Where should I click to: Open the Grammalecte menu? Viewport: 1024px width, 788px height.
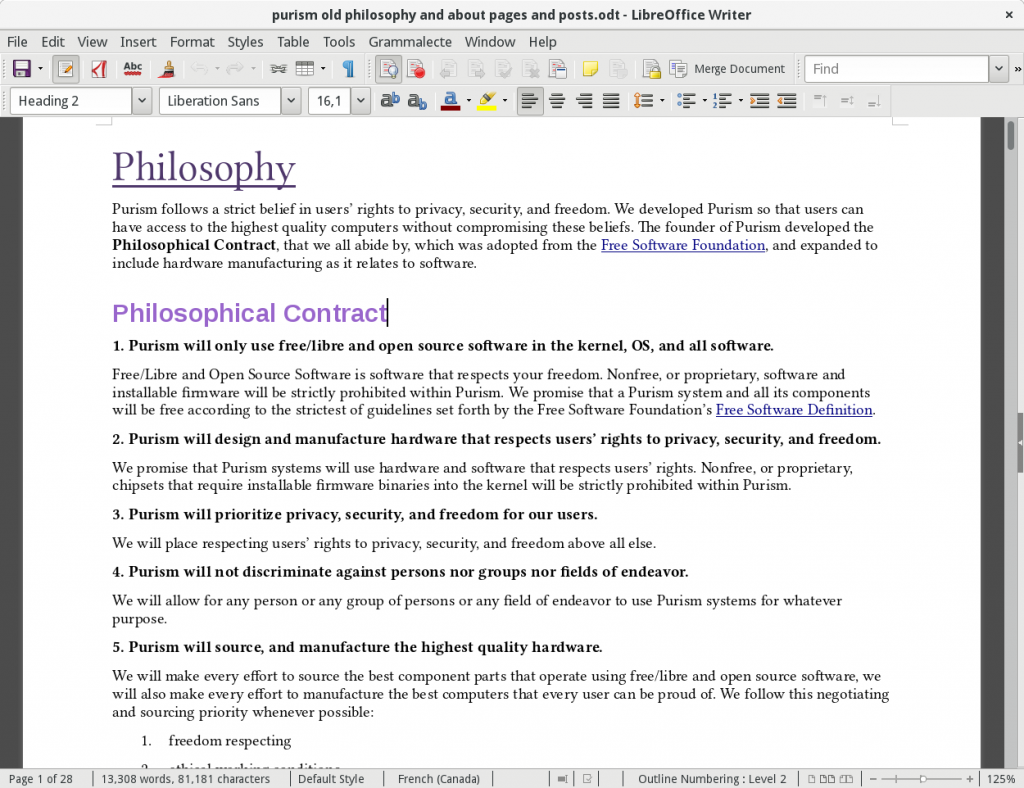[x=410, y=42]
